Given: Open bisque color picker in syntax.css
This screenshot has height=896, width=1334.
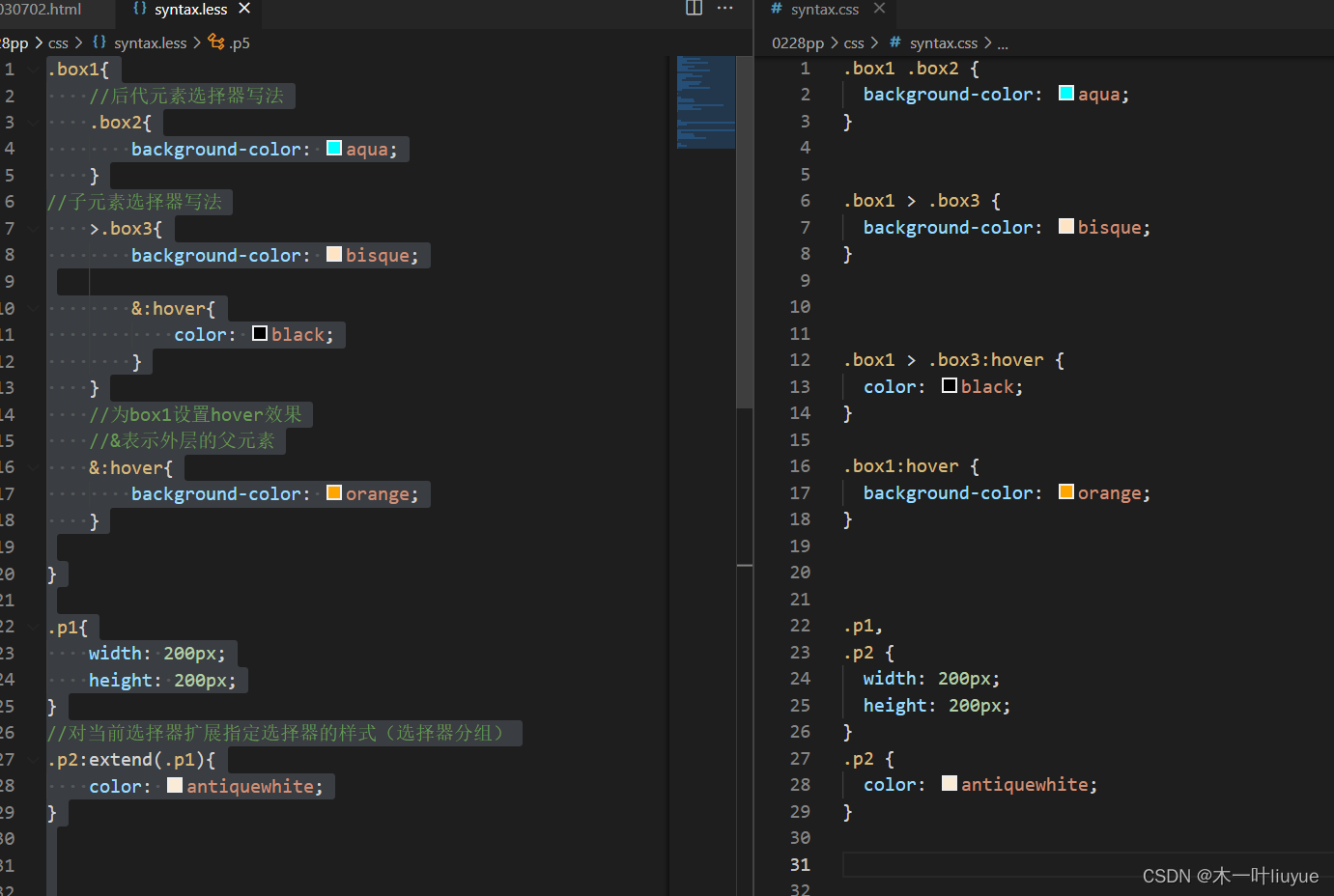Looking at the screenshot, I should coord(1066,227).
